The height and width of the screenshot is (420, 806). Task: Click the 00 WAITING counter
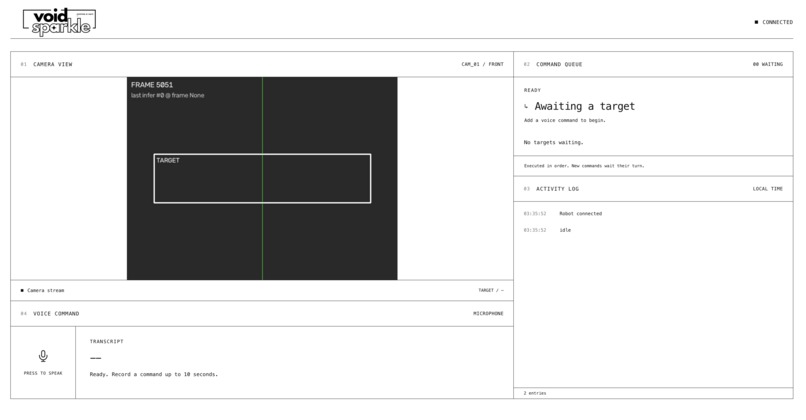[x=768, y=64]
